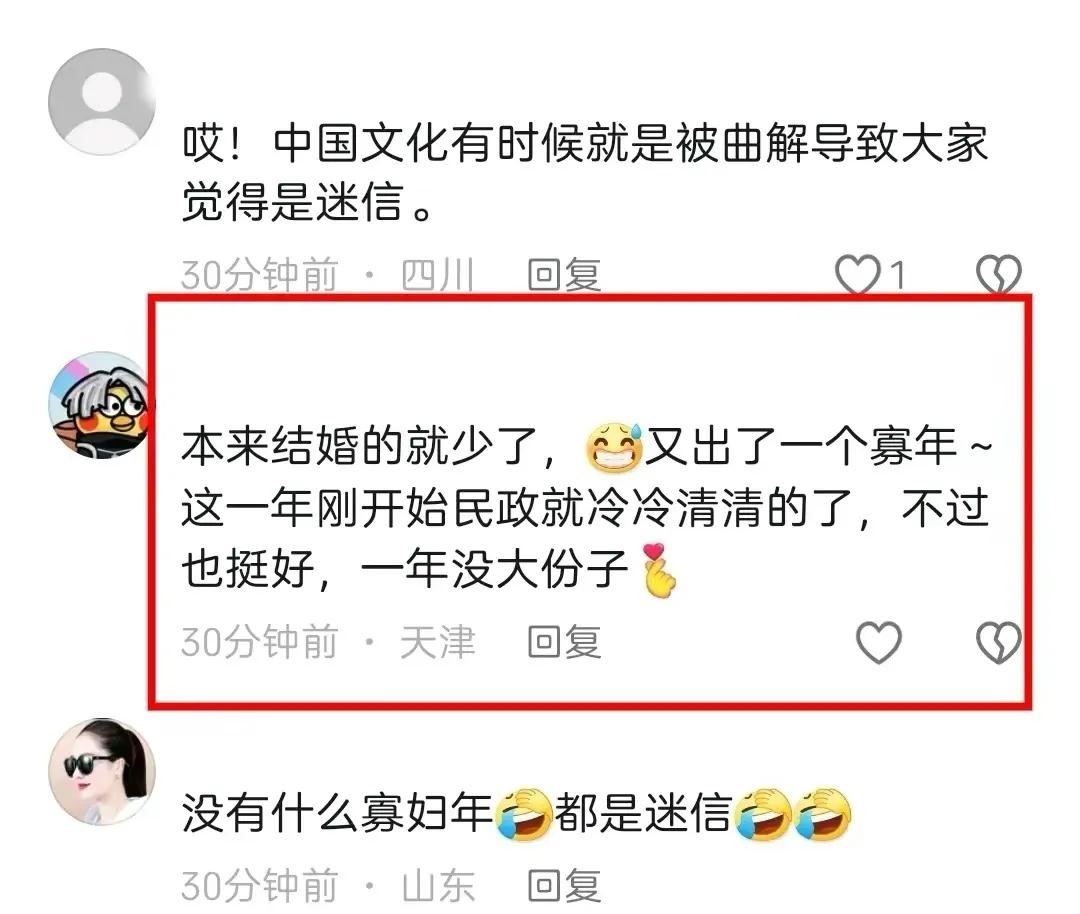This screenshot has width=1080, height=914.
Task: Select the comment text 没有什么寡妇年
Action: coord(338,813)
